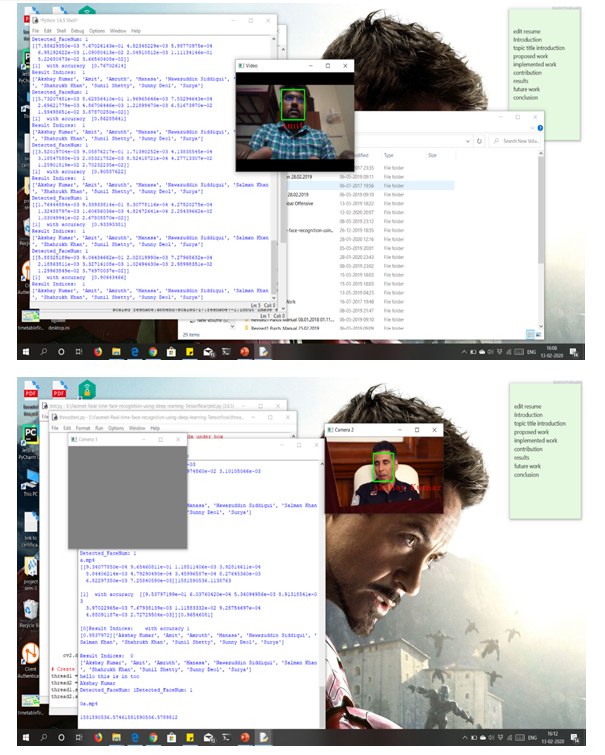Open taskbar search in the upper screenshot
605x755 pixels.
click(x=44, y=352)
